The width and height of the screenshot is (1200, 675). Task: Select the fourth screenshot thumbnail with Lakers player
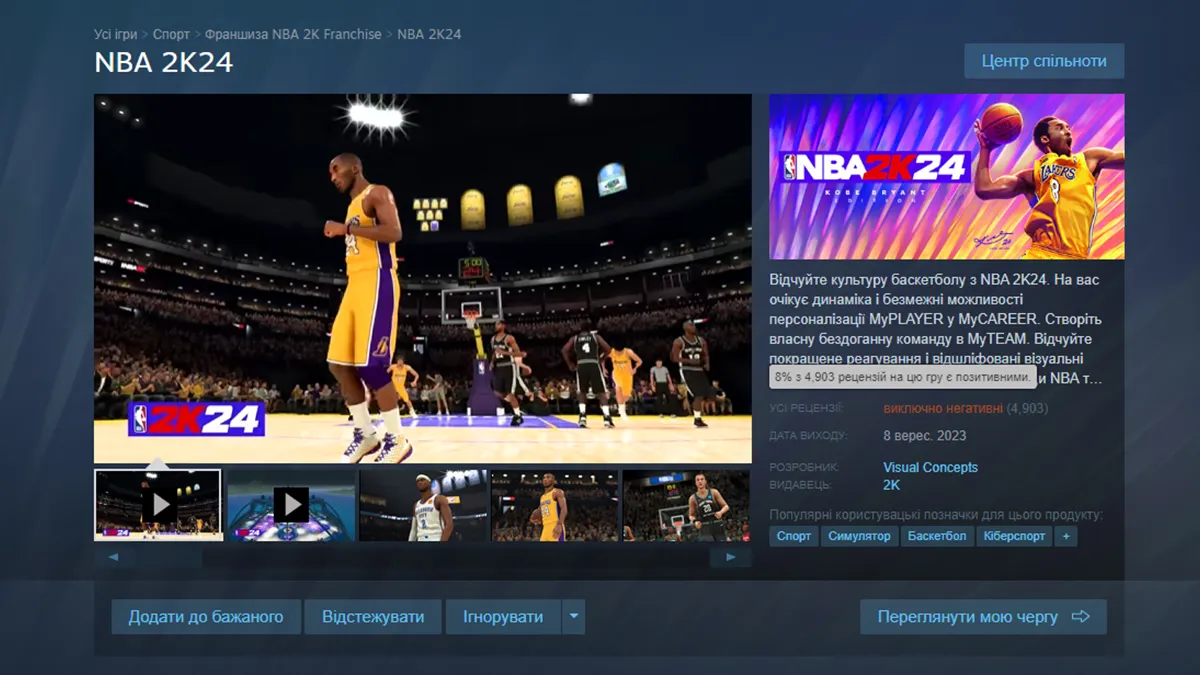coord(555,505)
